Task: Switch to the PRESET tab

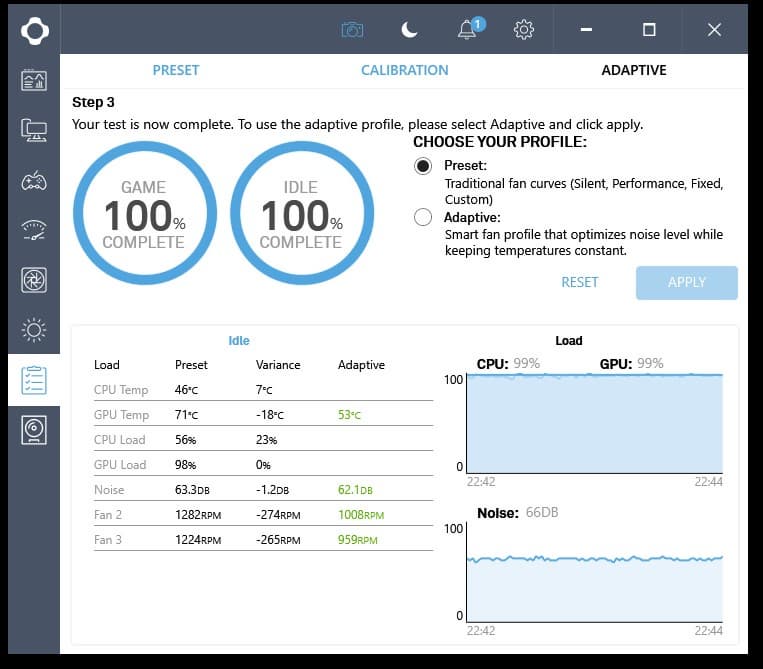Action: click(x=176, y=71)
